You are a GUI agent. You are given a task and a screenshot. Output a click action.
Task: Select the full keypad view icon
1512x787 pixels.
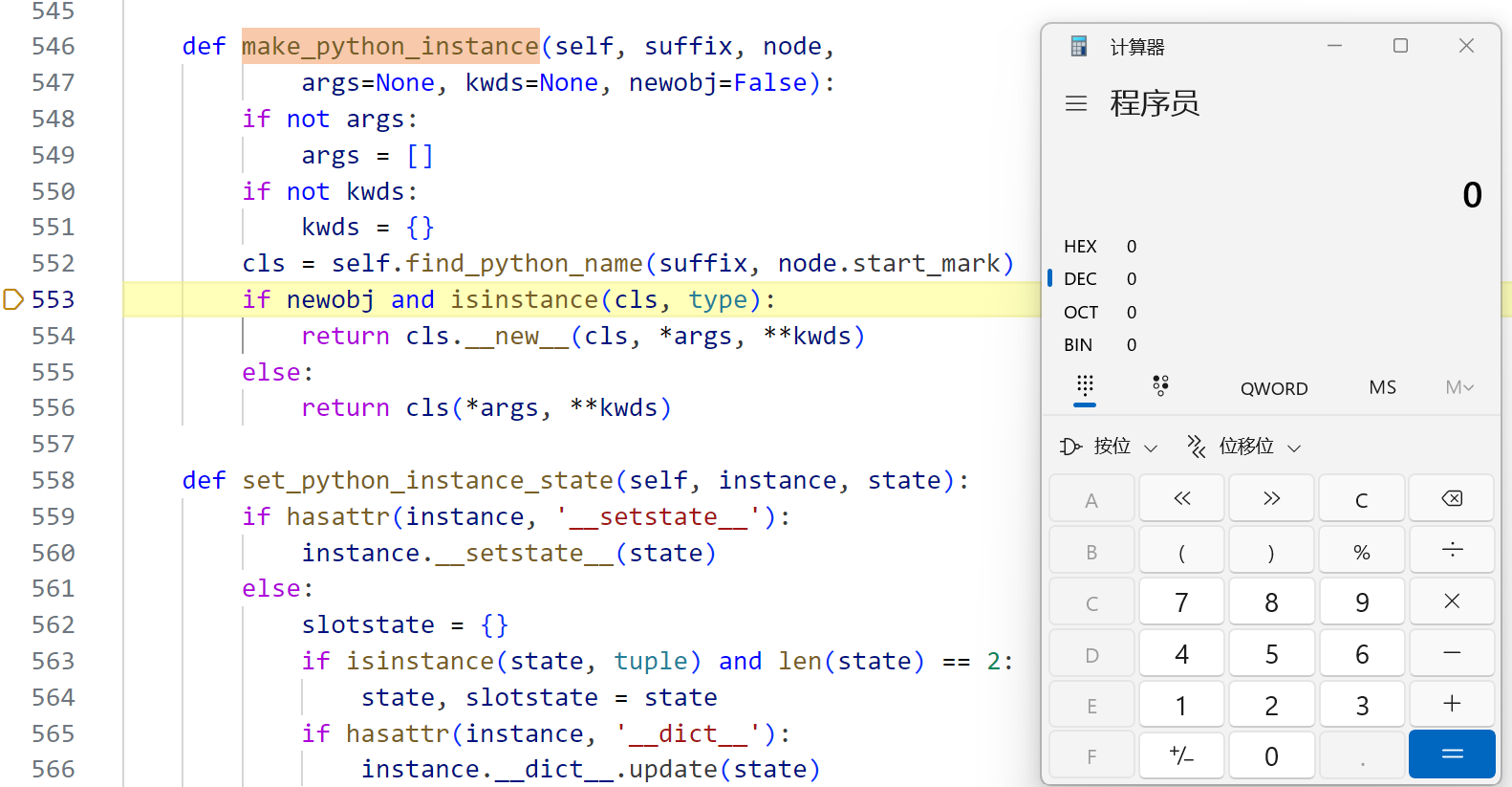[1085, 386]
